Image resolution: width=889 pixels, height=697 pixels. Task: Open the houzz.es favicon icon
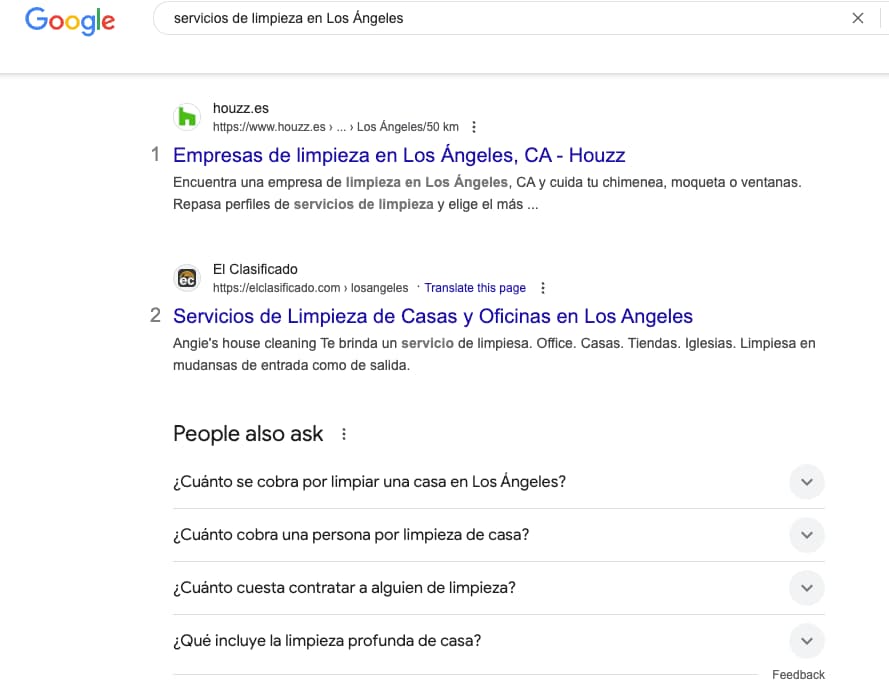pyautogui.click(x=187, y=117)
